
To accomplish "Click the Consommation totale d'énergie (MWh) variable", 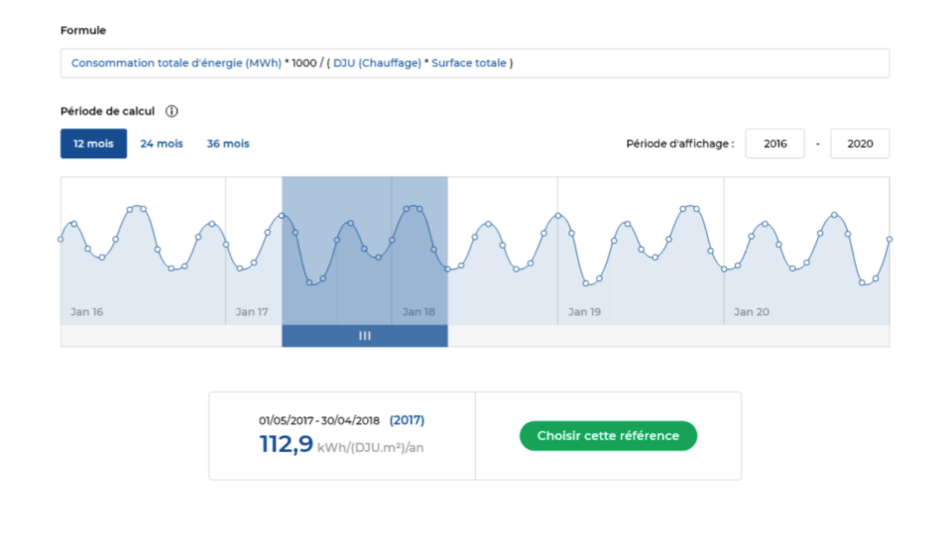I will tap(176, 63).
